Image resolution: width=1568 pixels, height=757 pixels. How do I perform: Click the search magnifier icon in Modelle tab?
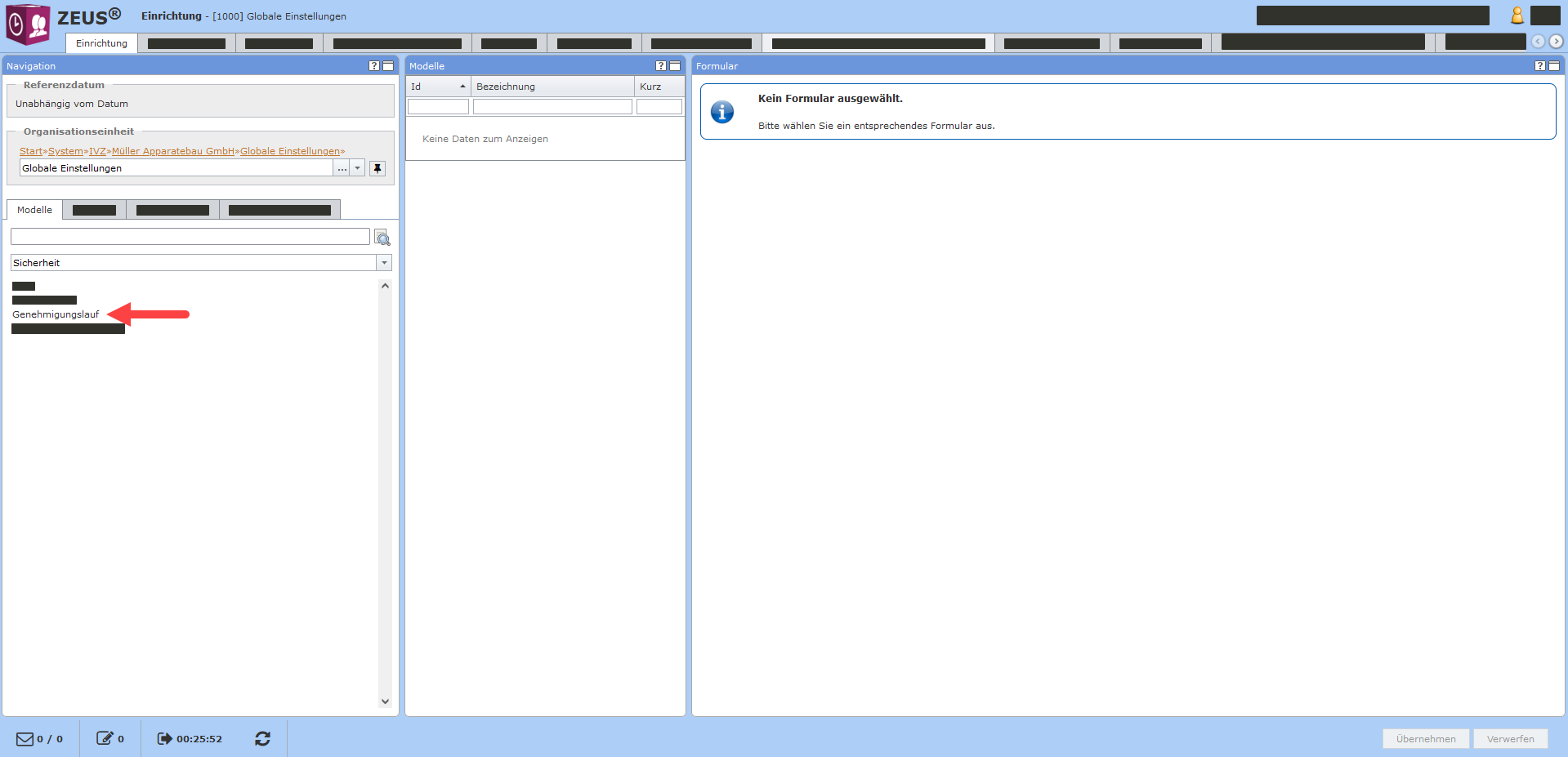pos(382,238)
